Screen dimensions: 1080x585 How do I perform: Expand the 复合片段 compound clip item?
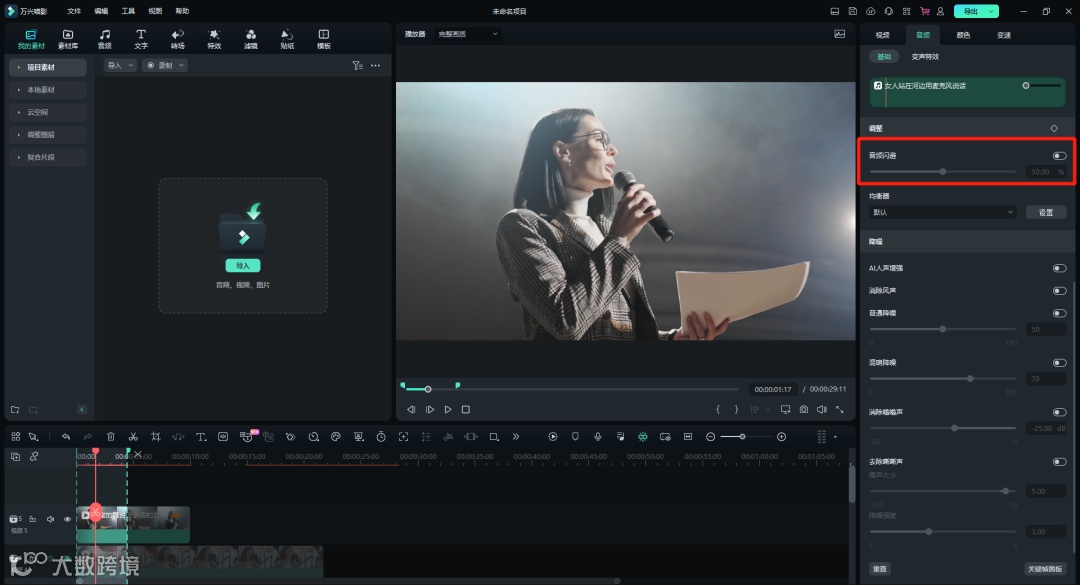point(48,157)
